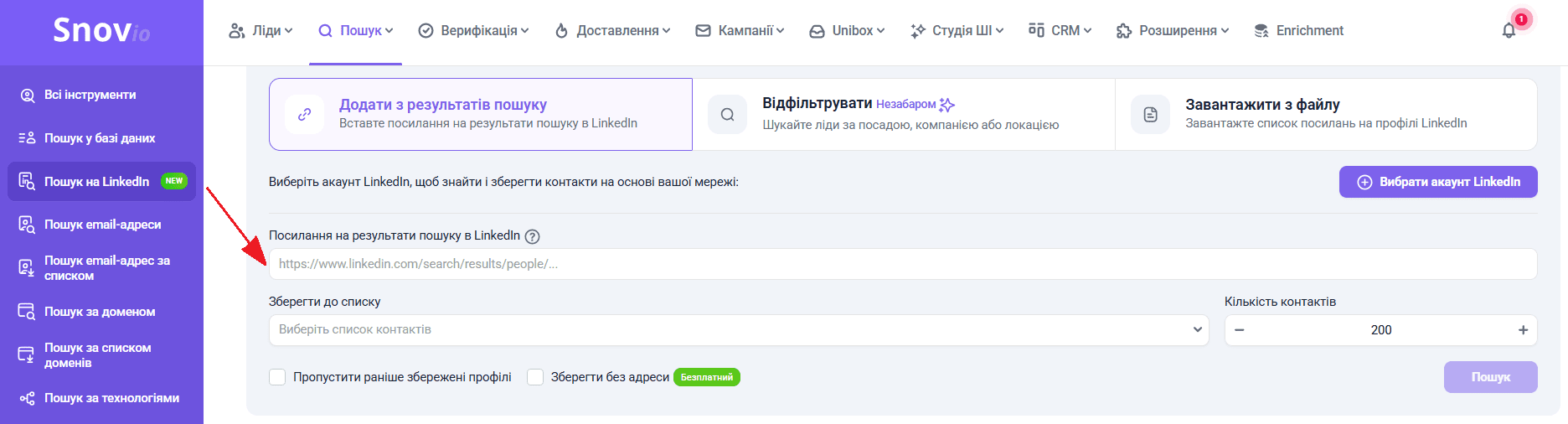1568x424 pixels.
Task: Open Пошук за технологіями in the sidebar
Action: tap(111, 398)
